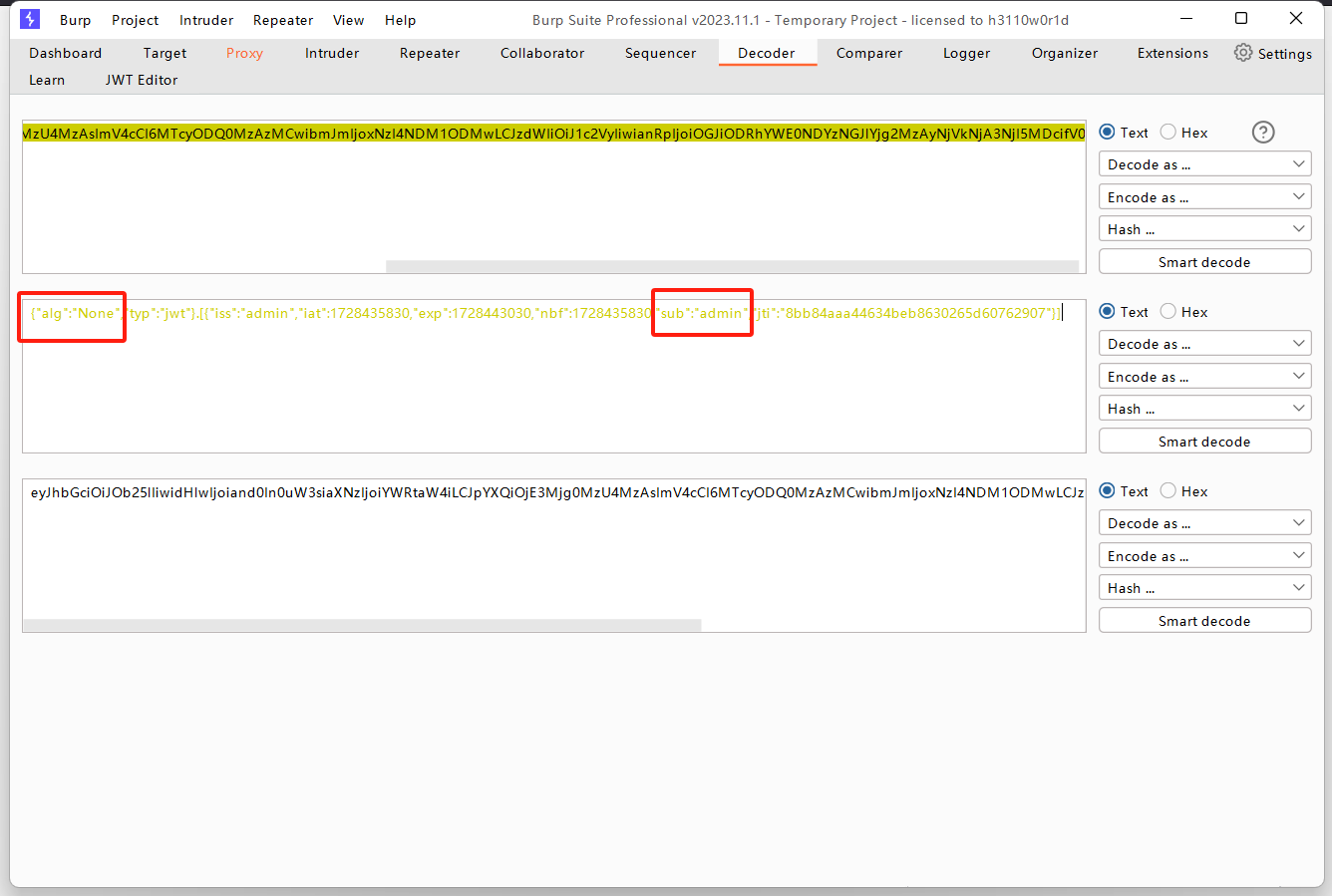Open the Settings gear icon
The image size is (1332, 896).
point(1242,53)
